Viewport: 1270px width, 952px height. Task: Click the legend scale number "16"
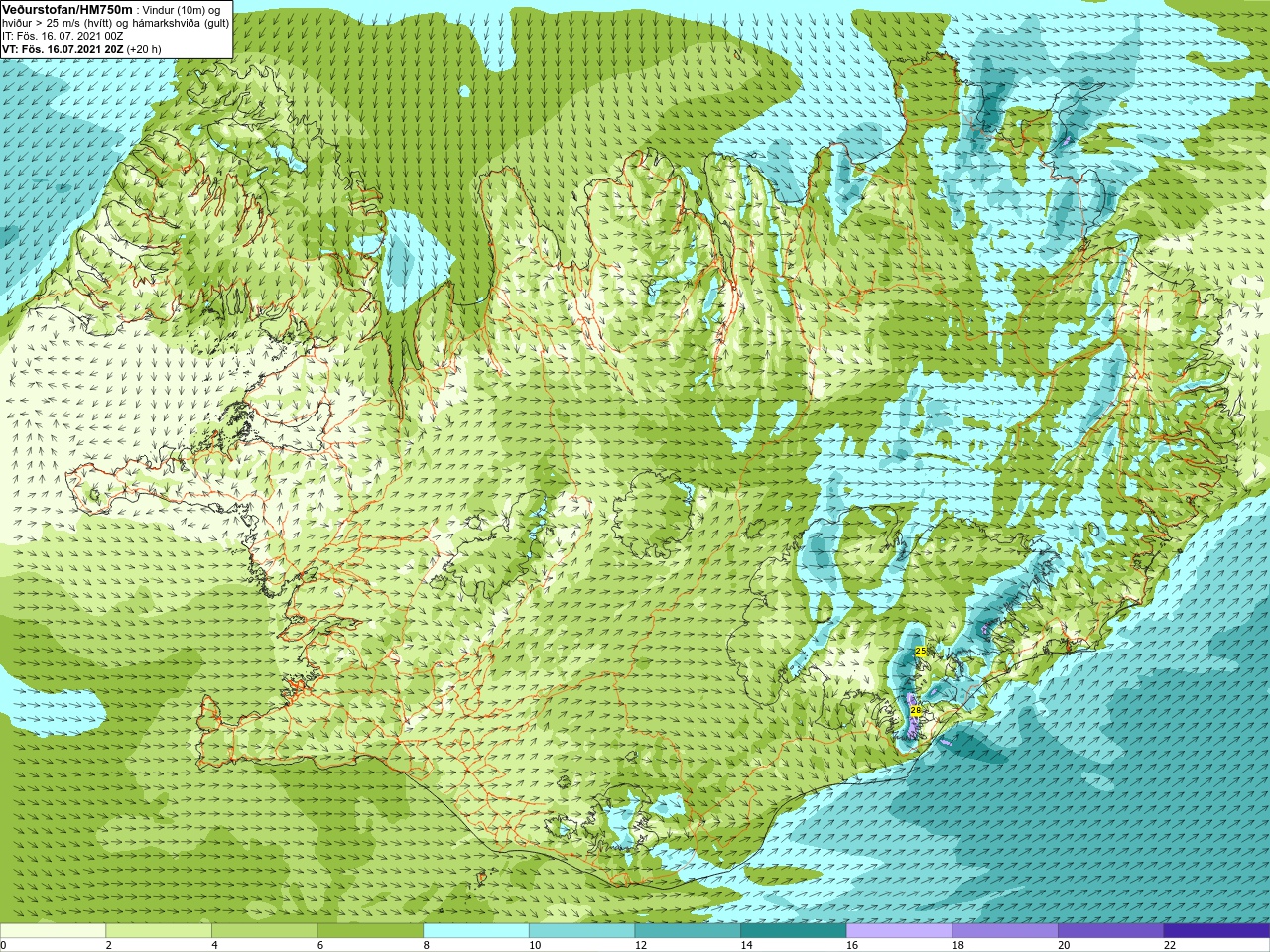point(852,945)
